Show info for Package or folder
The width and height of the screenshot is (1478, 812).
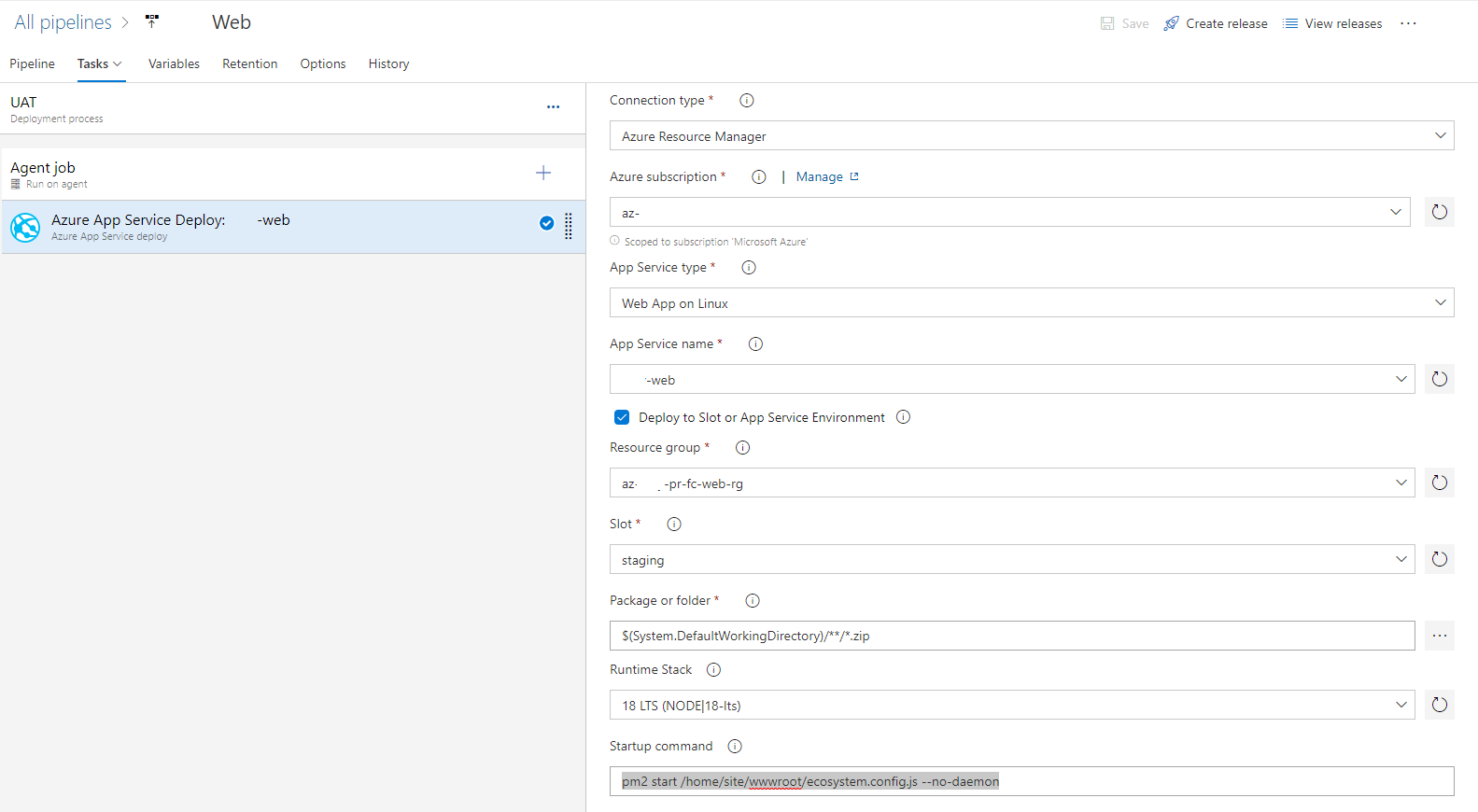click(x=753, y=600)
